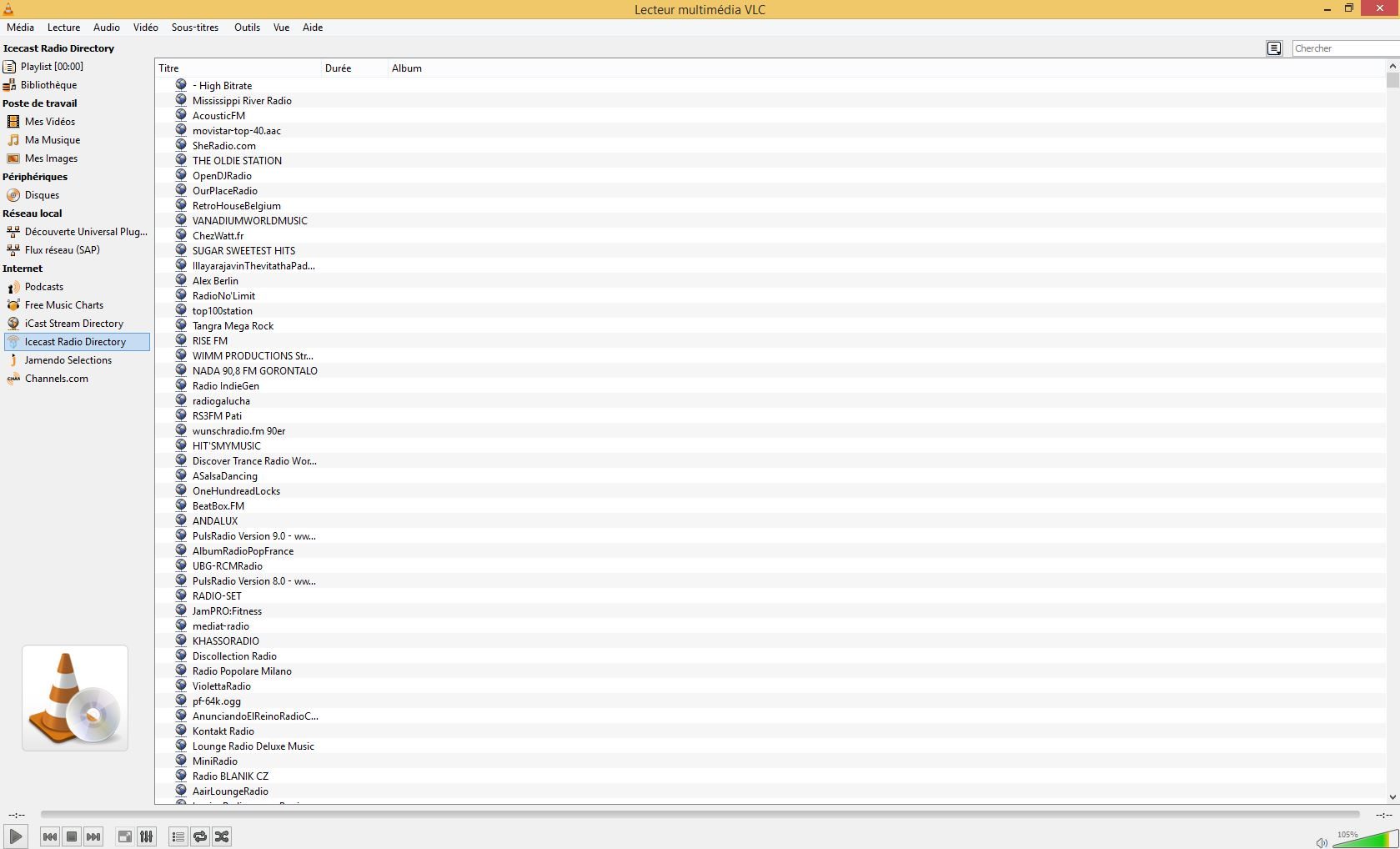The height and width of the screenshot is (849, 1400).
Task: Seek within the playback position bar
Action: point(700,814)
